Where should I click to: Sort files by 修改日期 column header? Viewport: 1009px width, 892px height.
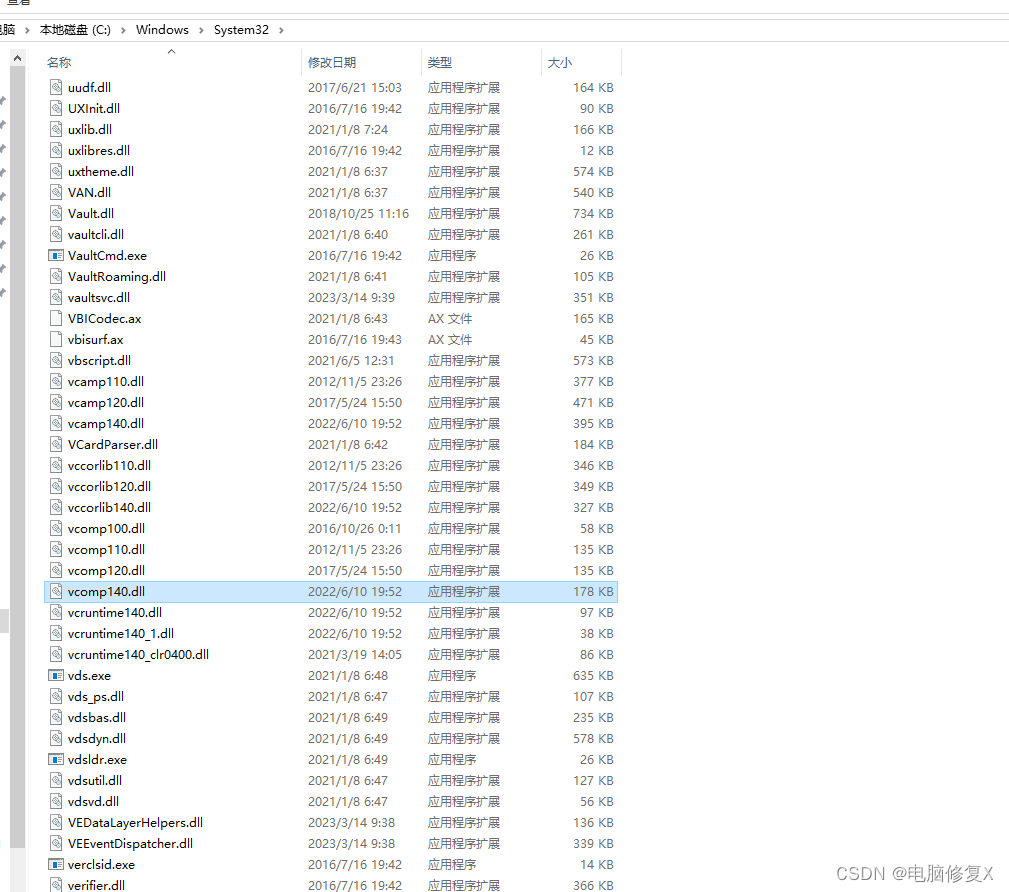[x=332, y=62]
